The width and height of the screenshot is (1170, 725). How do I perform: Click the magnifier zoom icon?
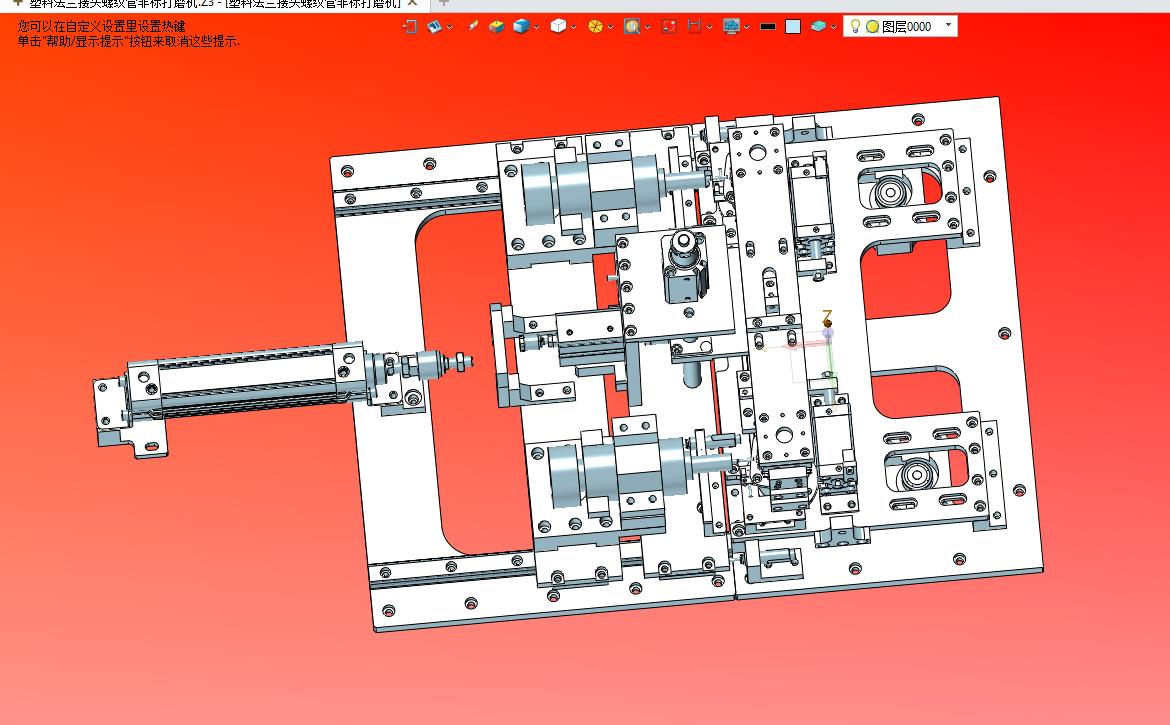coord(632,27)
